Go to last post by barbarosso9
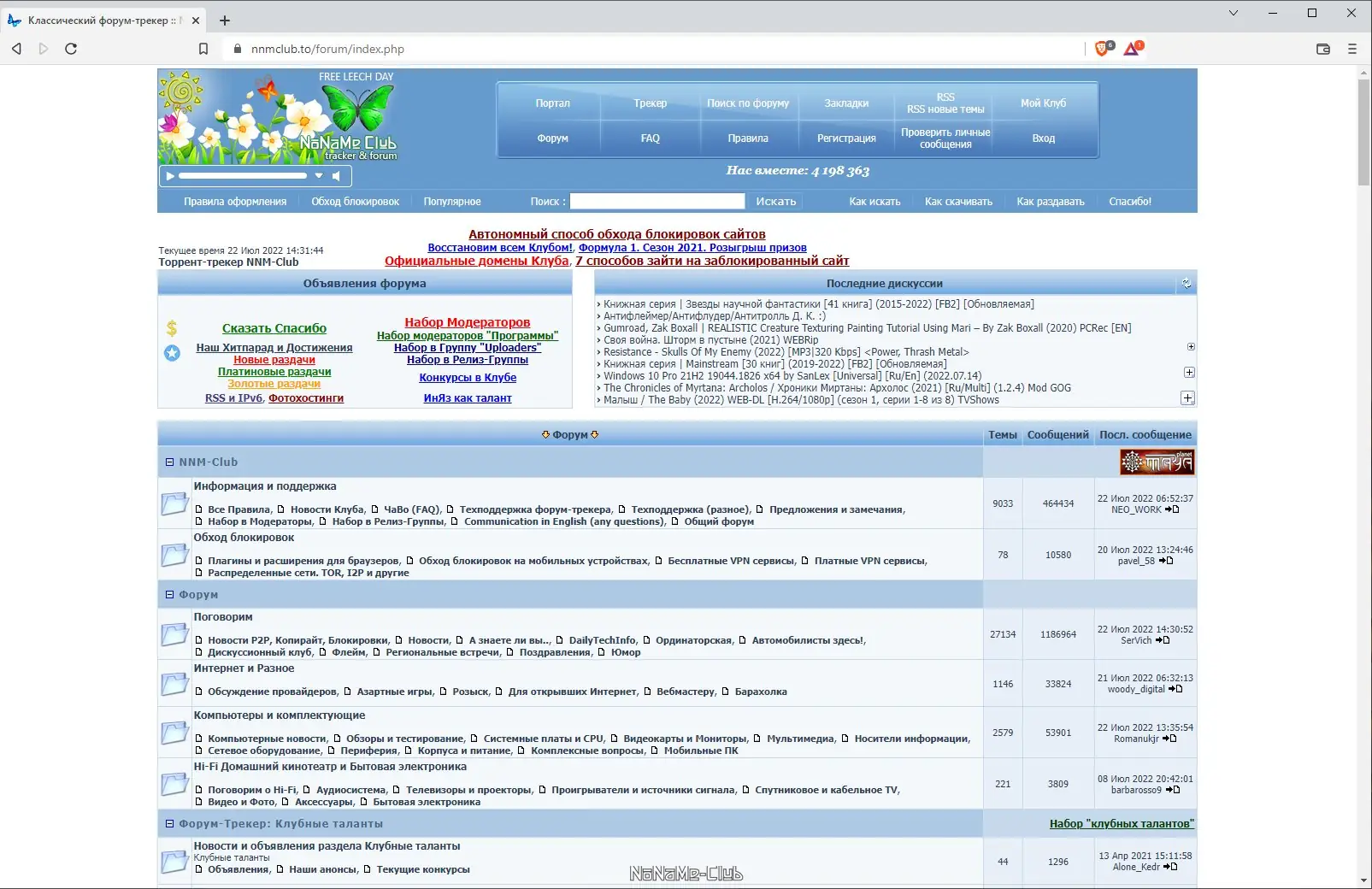The height and width of the screenshot is (889, 1372). 1173,790
